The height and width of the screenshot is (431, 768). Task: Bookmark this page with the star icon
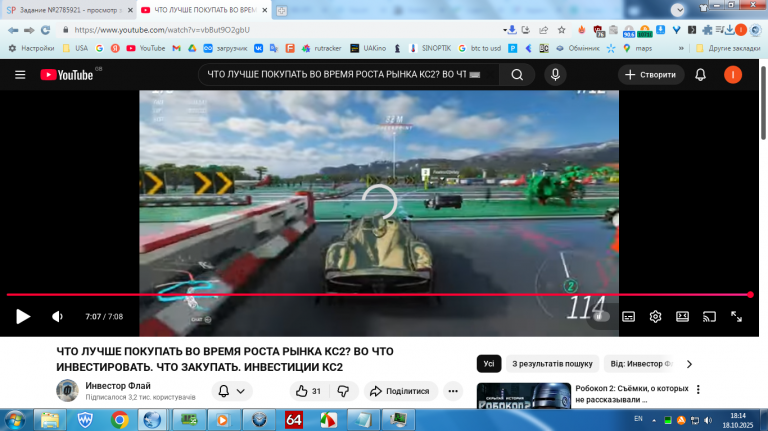click(x=561, y=30)
